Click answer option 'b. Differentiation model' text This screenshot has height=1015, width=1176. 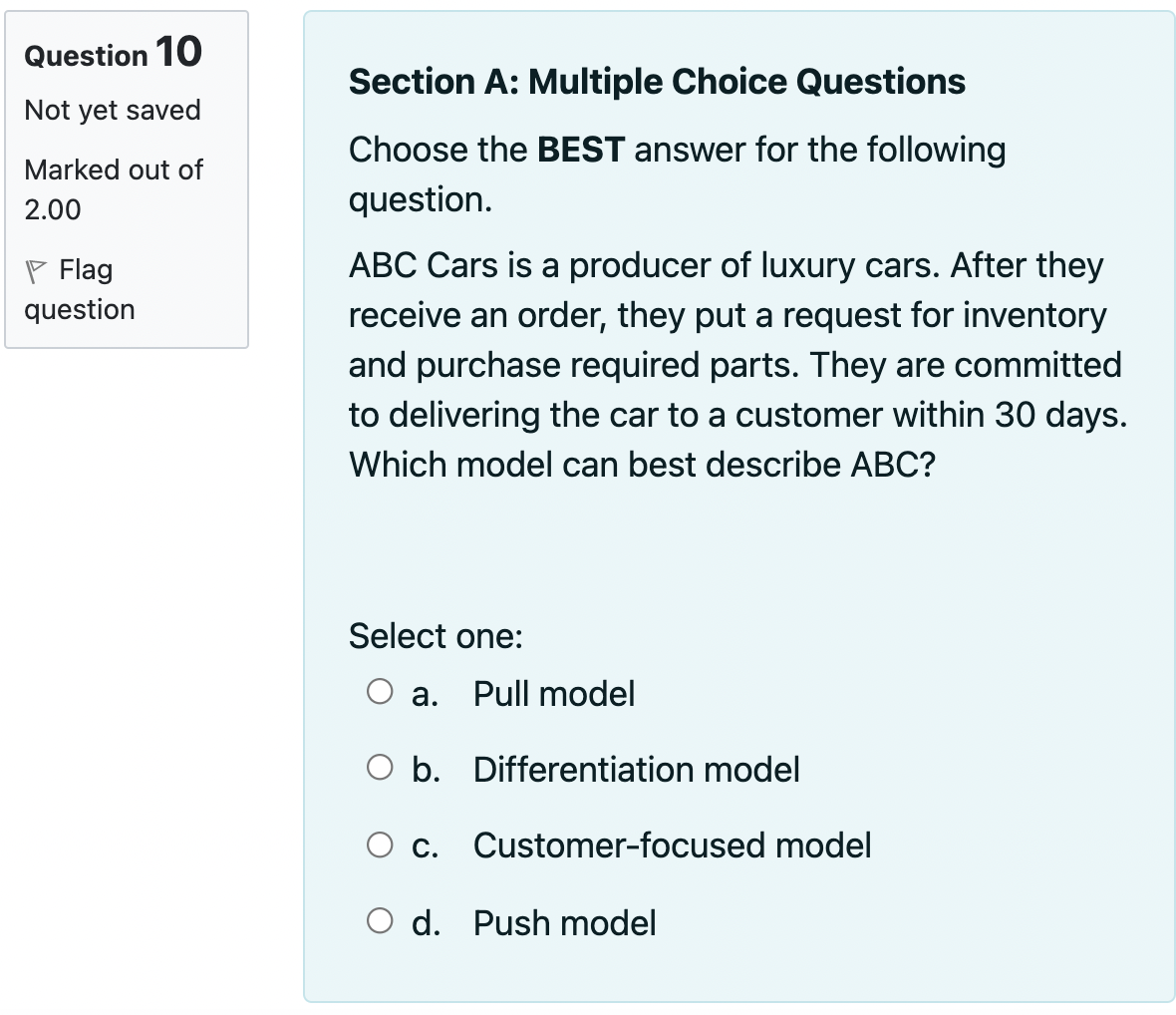[636, 770]
